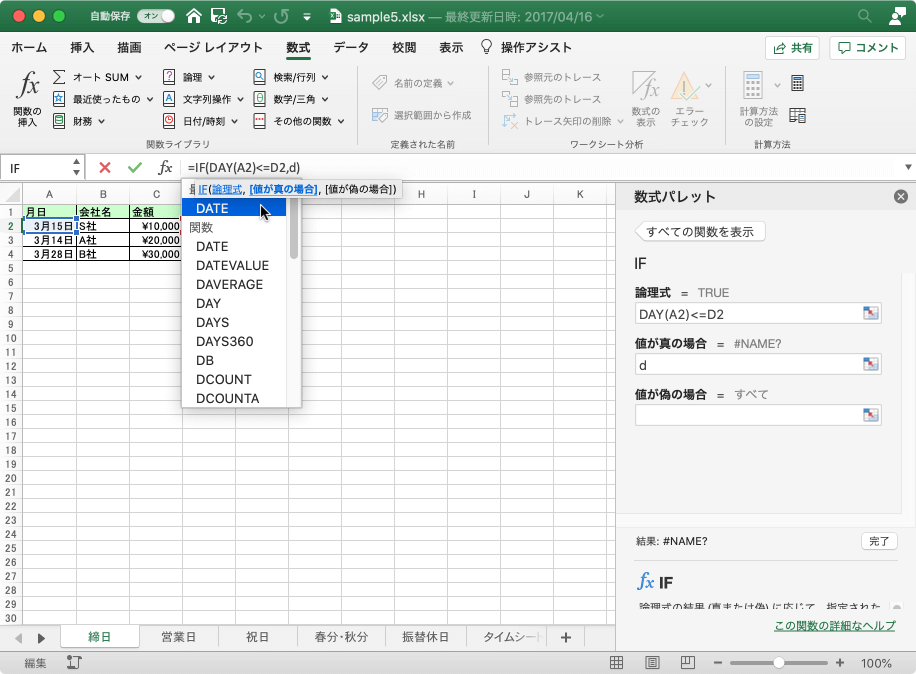Expand the formula bar chevron
Image resolution: width=916 pixels, height=674 pixels.
coord(908,168)
